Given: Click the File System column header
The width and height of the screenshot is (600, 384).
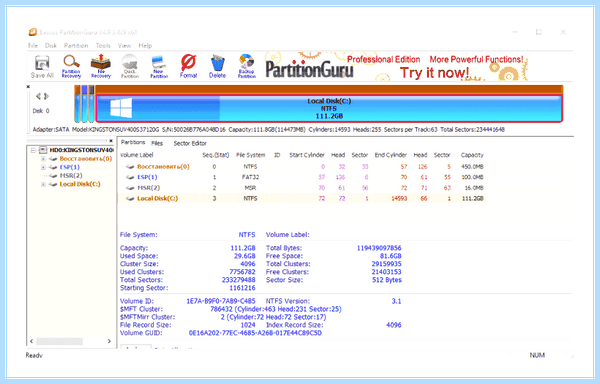Looking at the screenshot, I should pos(251,155).
